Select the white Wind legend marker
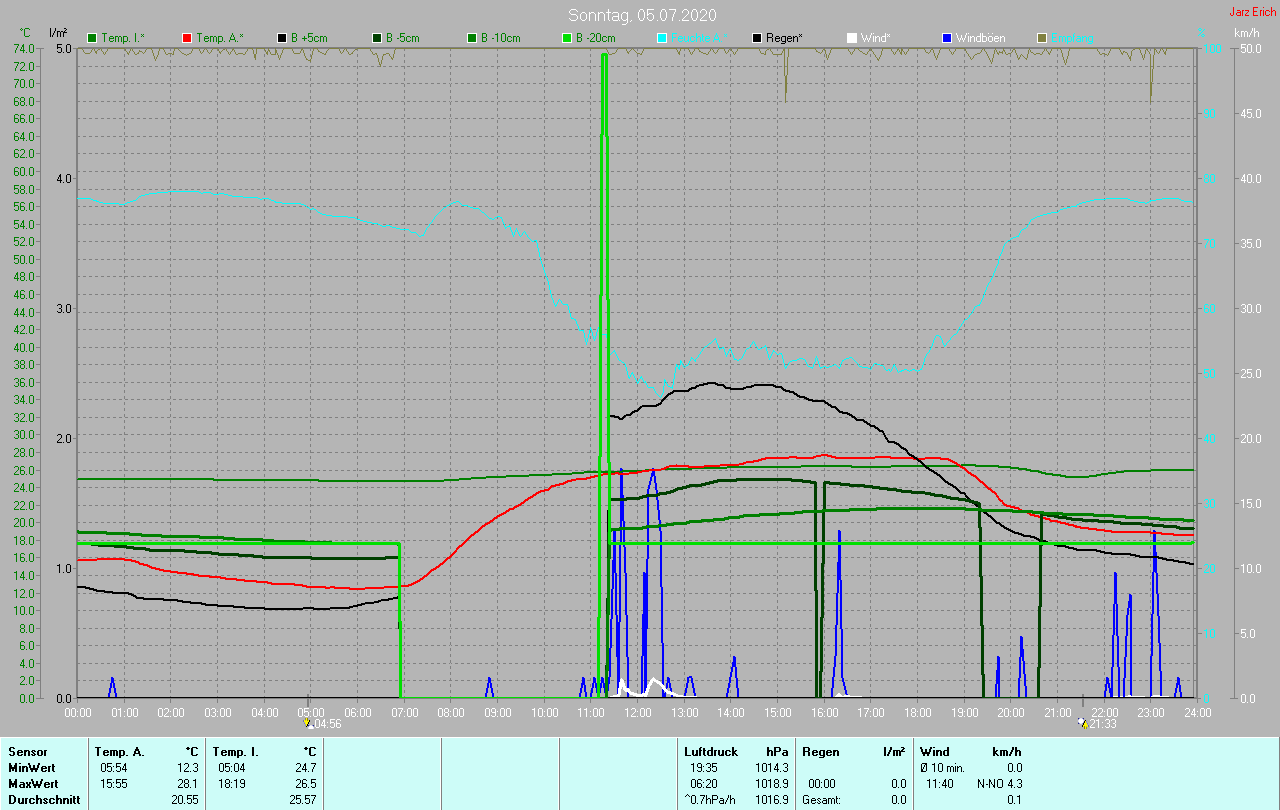 (851, 38)
